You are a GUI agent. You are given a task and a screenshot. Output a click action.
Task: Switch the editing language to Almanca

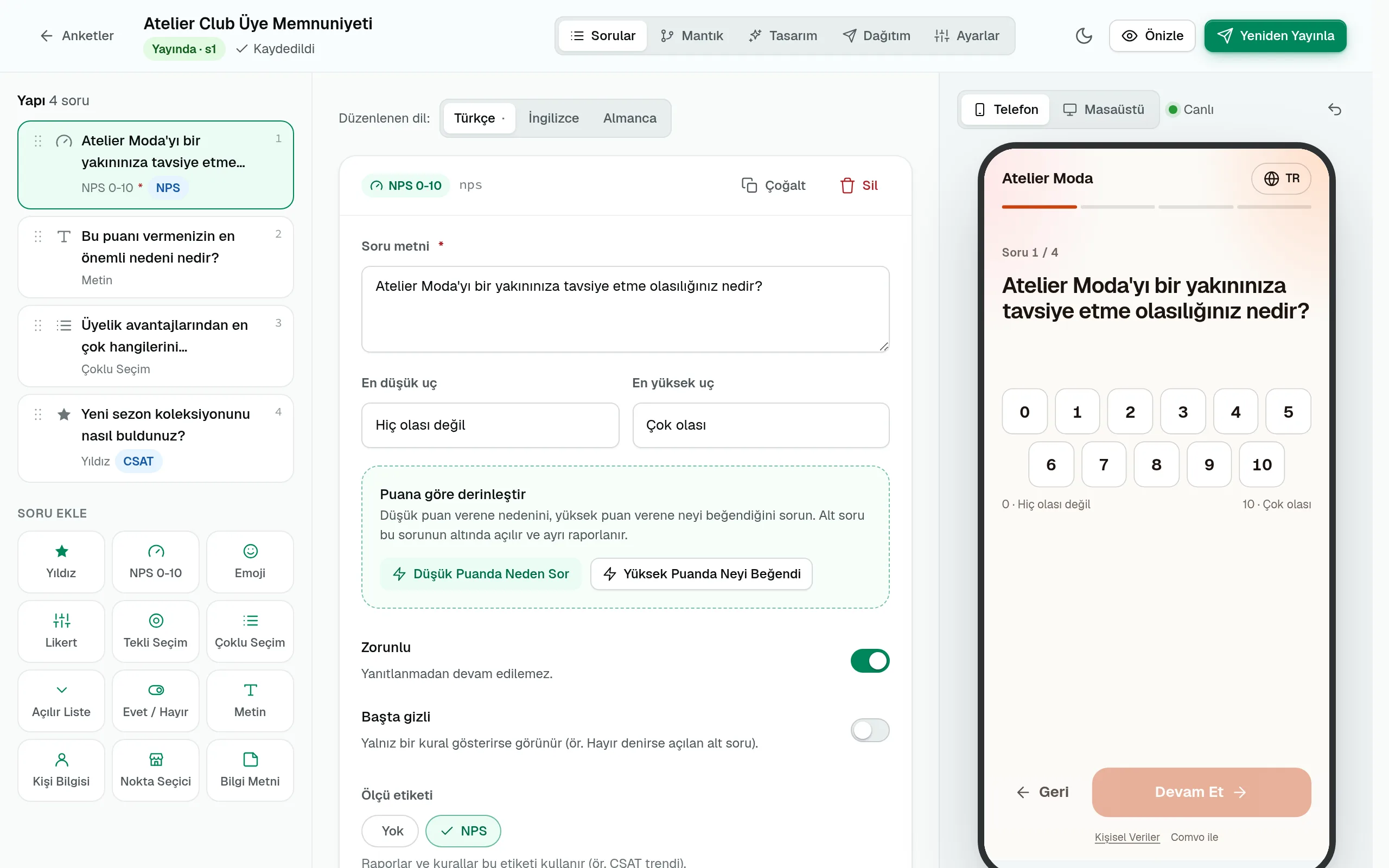[629, 118]
